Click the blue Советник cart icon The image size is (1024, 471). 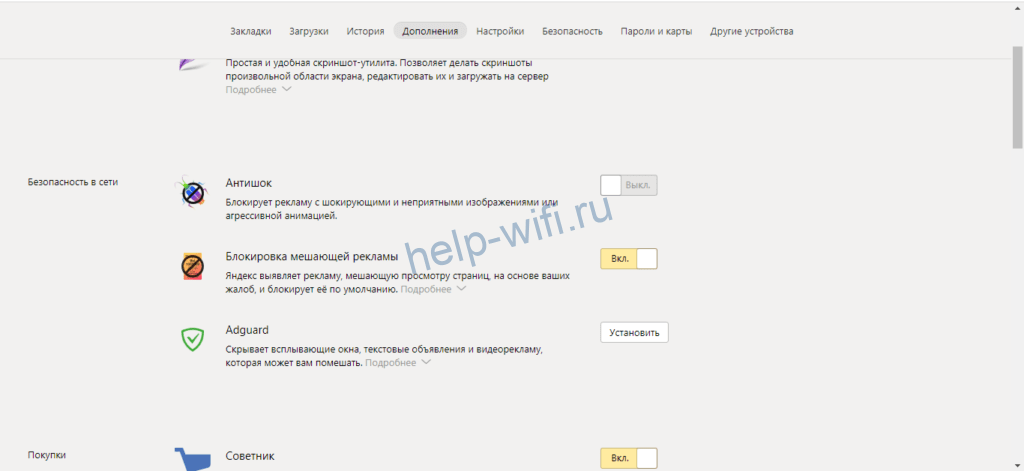(x=194, y=458)
